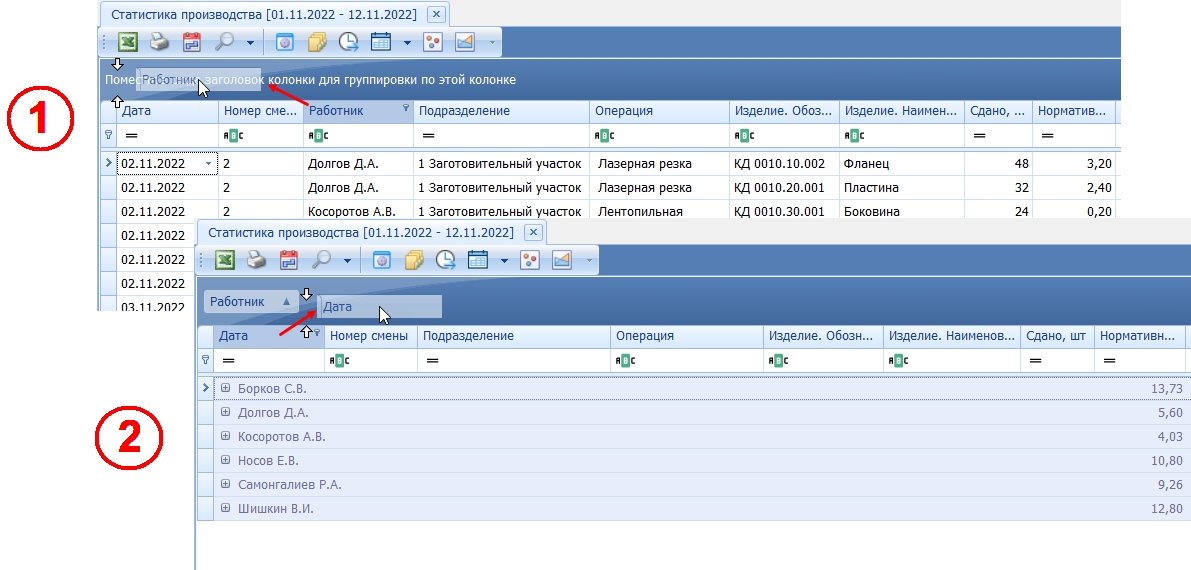Expand the Борков С.В. group row
The width and height of the screenshot is (1191, 570).
(x=226, y=388)
